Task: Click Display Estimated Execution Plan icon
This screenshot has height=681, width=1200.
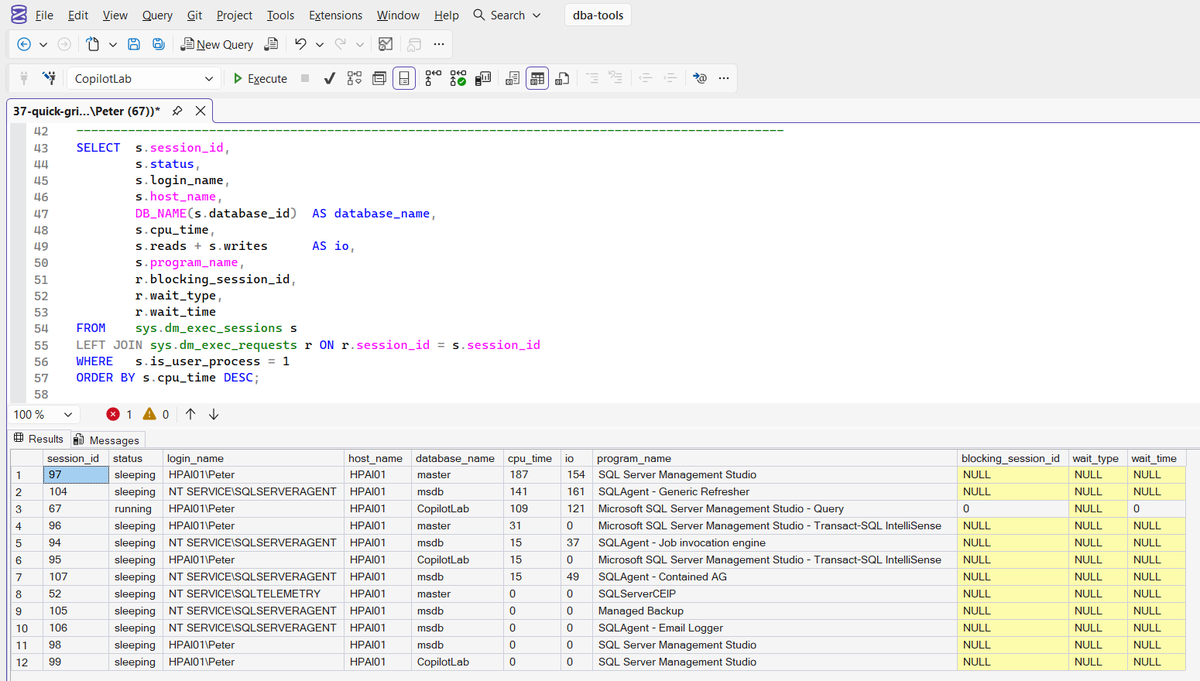Action: coord(354,78)
